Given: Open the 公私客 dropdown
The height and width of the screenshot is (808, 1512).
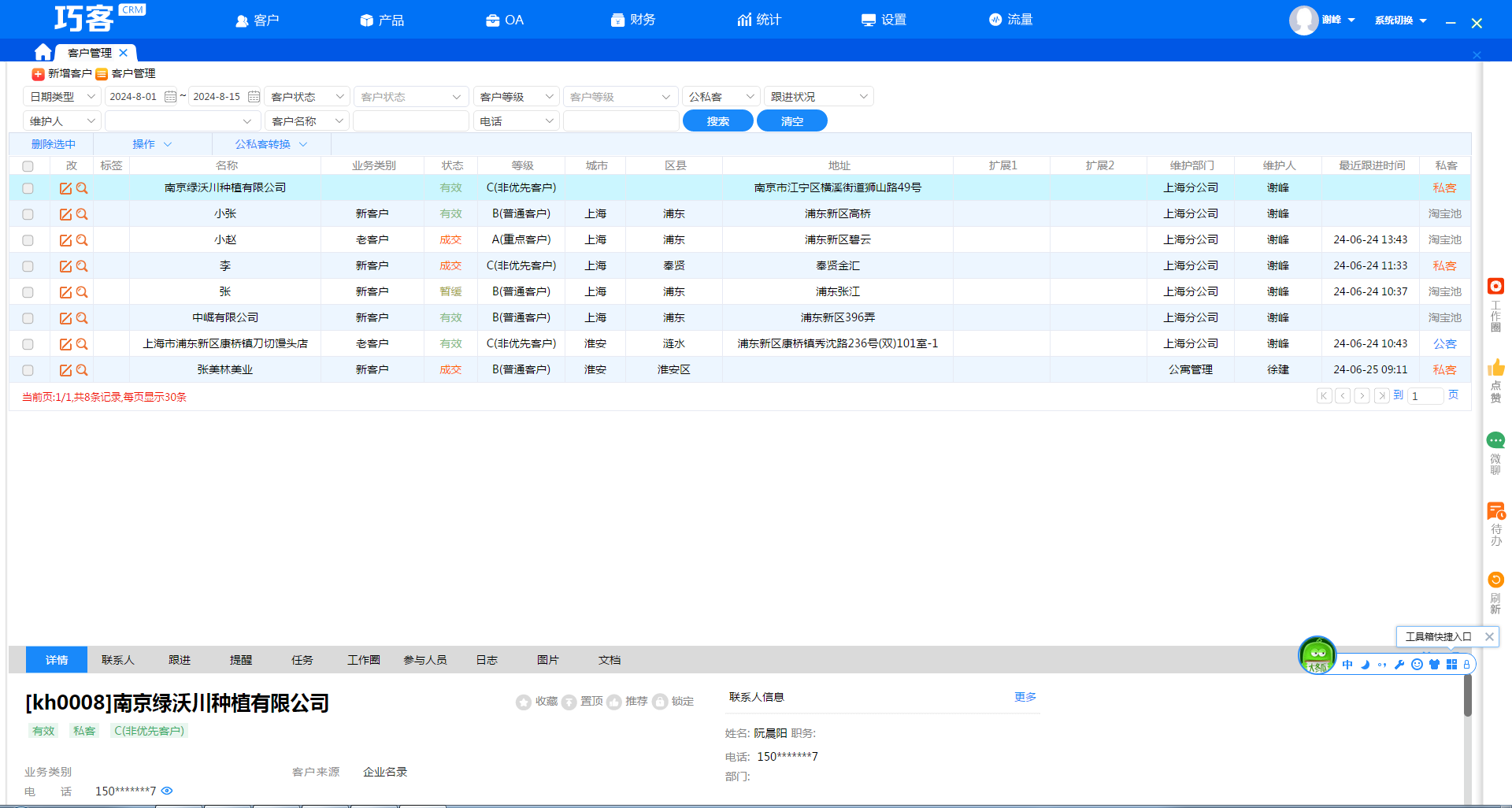Looking at the screenshot, I should pyautogui.click(x=721, y=97).
